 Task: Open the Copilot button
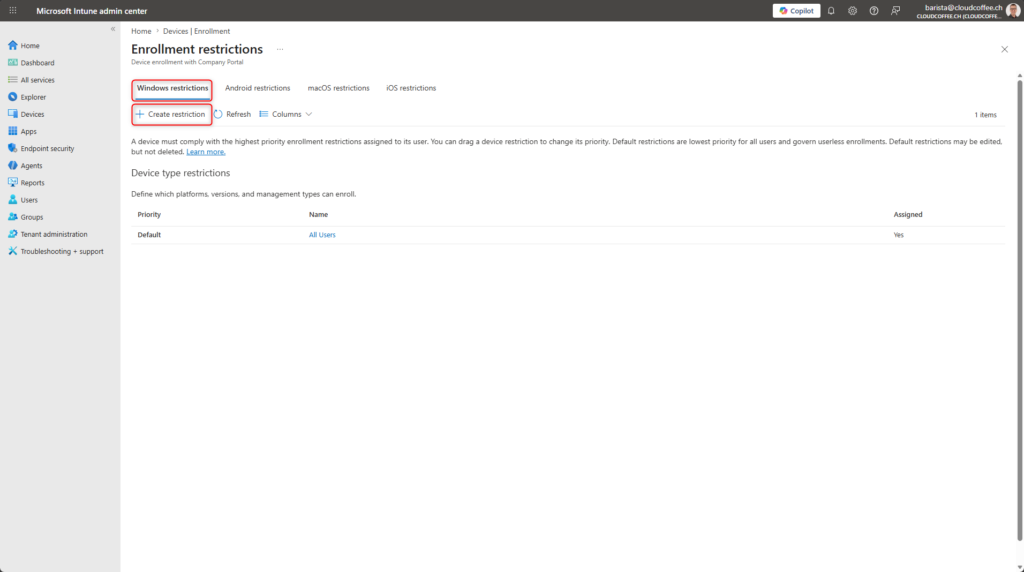[796, 10]
